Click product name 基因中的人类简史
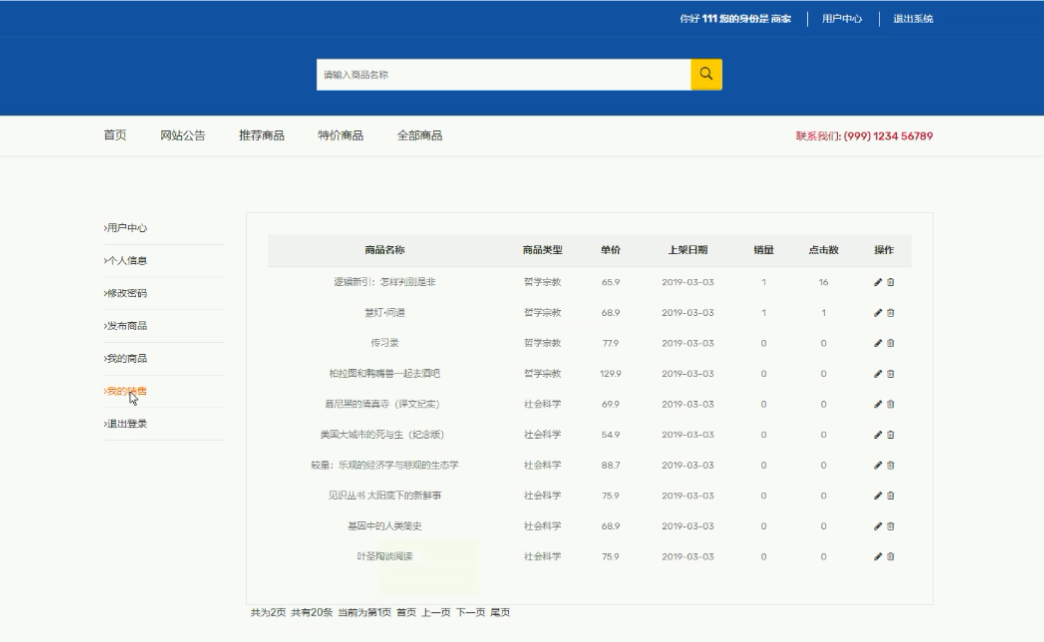The height and width of the screenshot is (642, 1044). [x=384, y=526]
